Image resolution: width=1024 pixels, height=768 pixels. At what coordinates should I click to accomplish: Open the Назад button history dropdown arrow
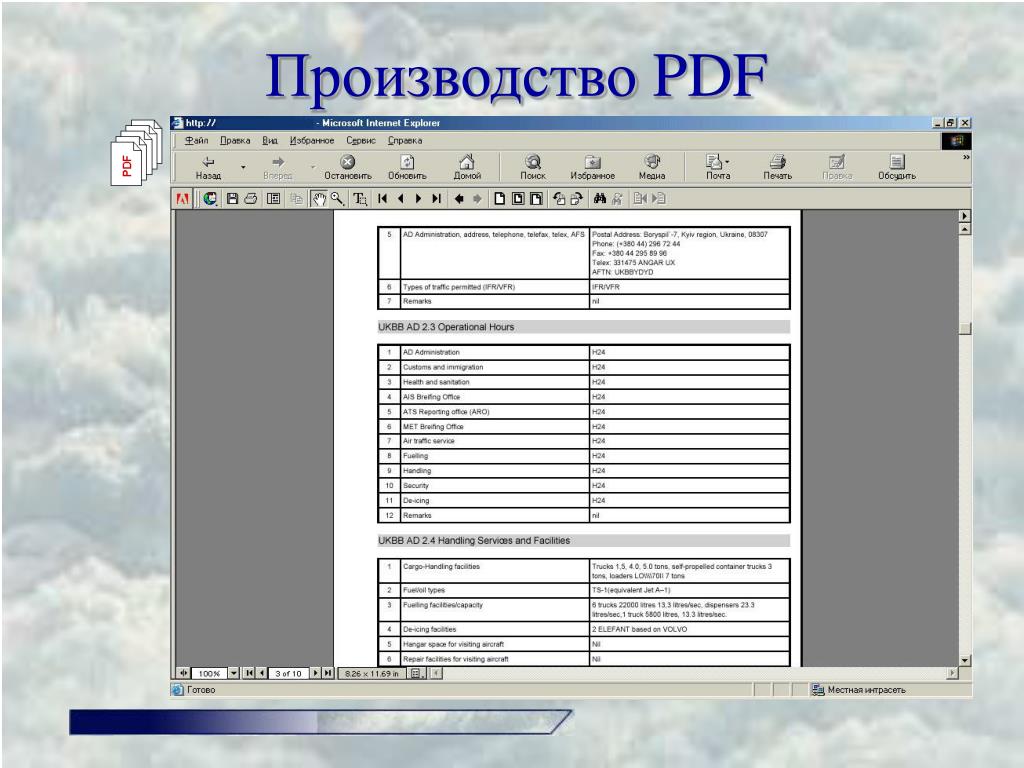[243, 168]
